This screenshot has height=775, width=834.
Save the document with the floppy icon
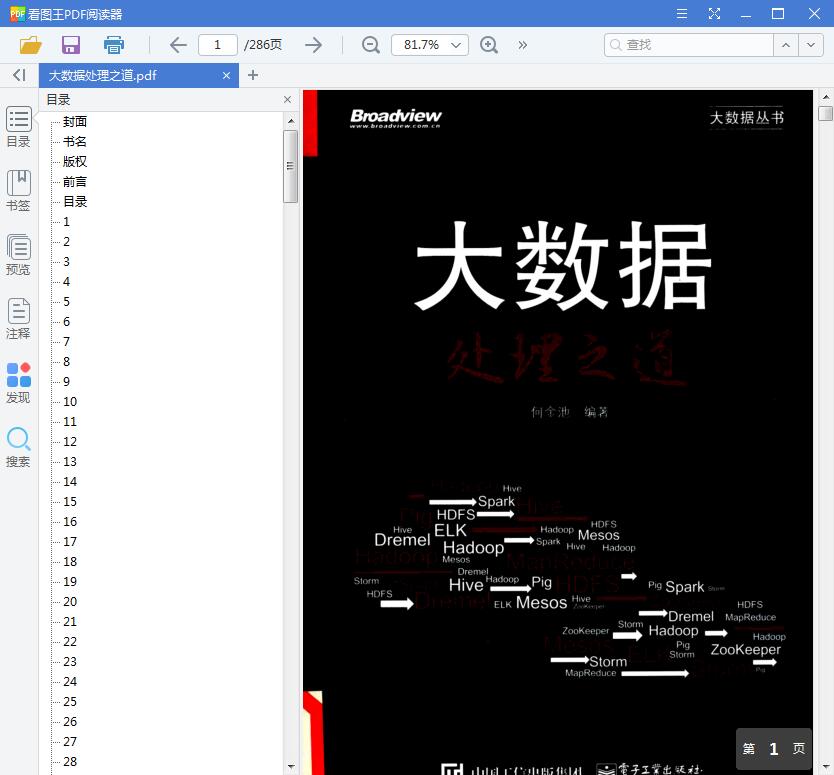click(x=71, y=45)
